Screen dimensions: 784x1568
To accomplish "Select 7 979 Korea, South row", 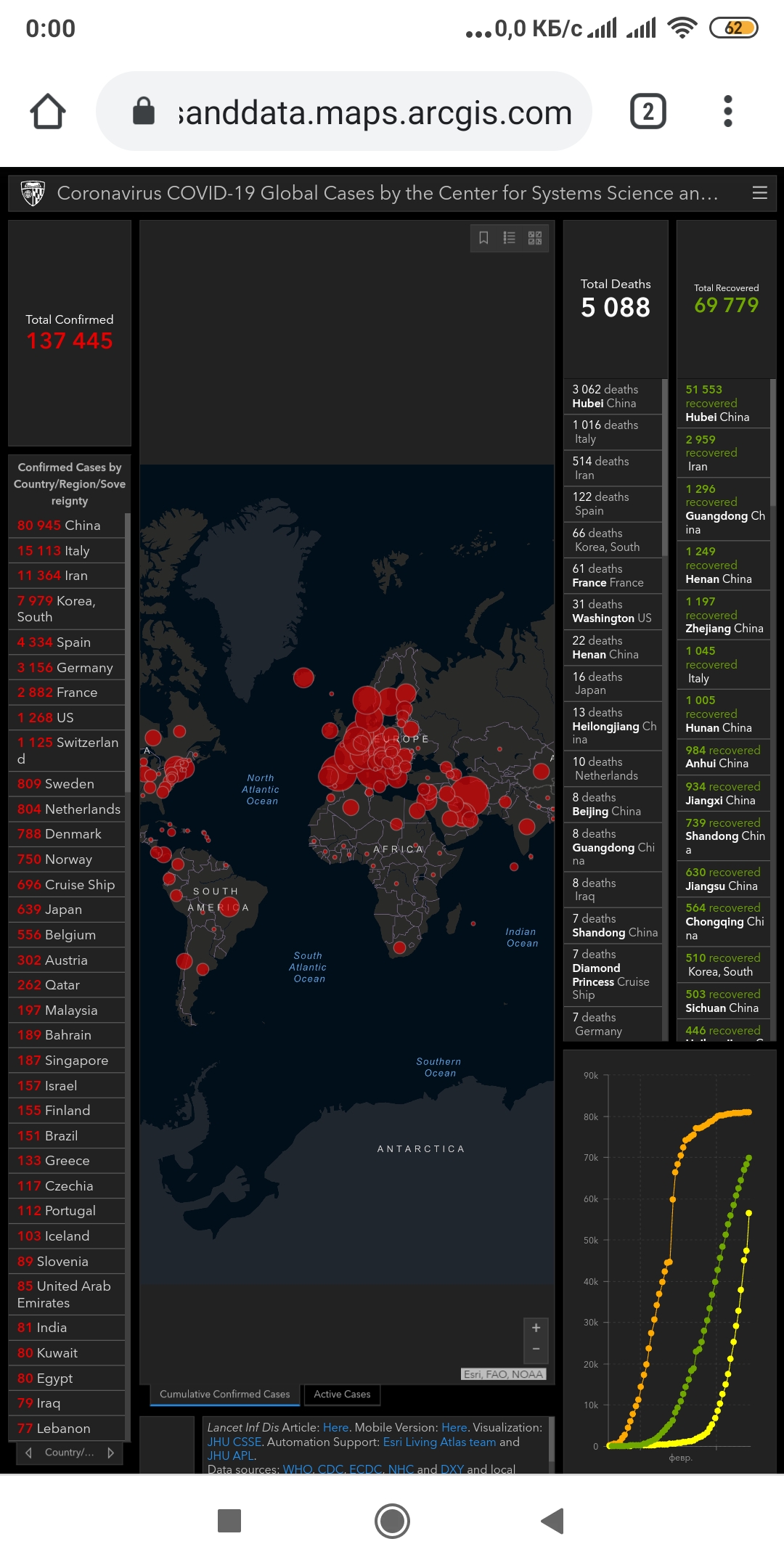I will pyautogui.click(x=67, y=608).
